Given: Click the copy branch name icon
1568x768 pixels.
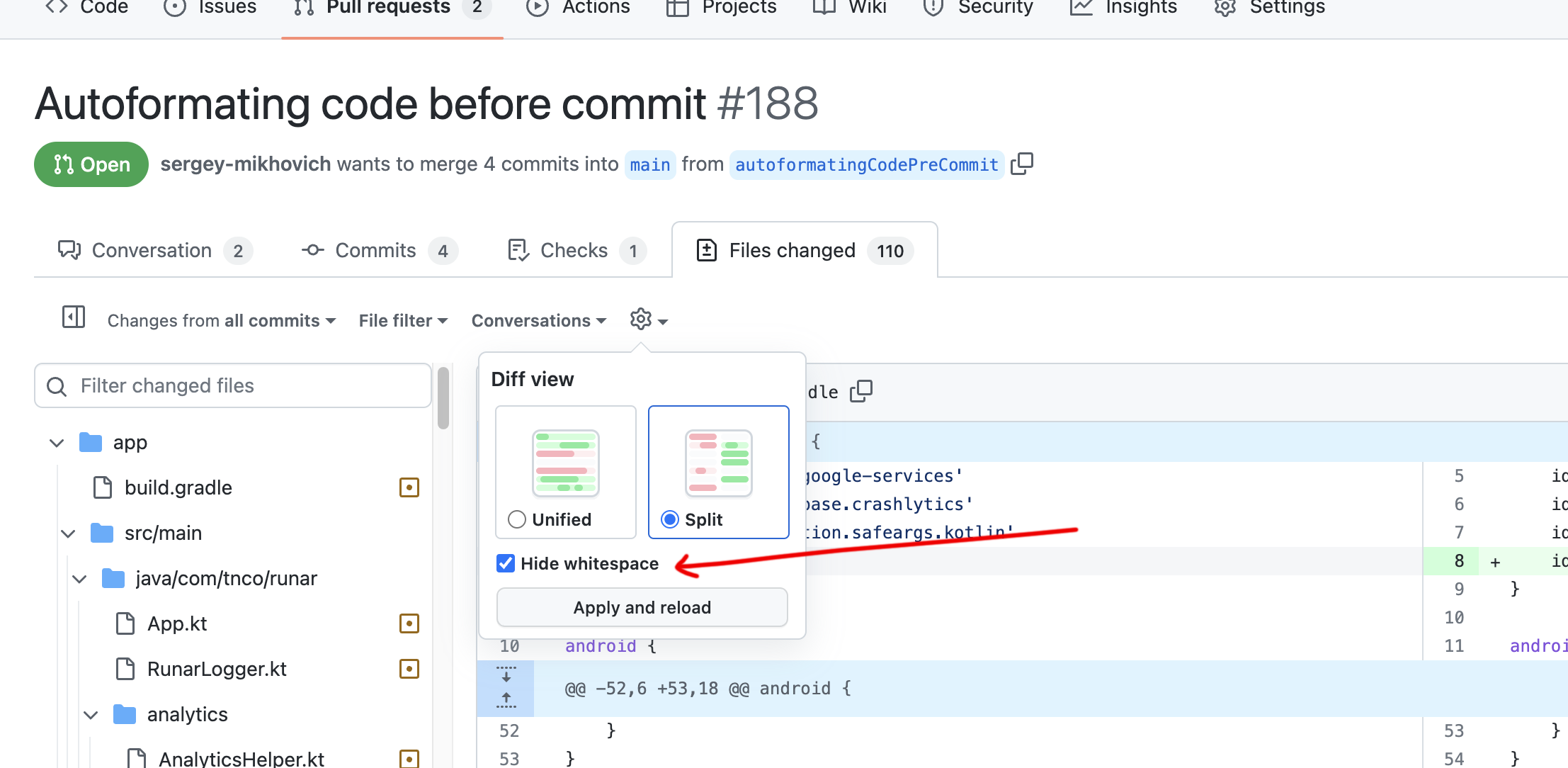Looking at the screenshot, I should [x=1021, y=164].
